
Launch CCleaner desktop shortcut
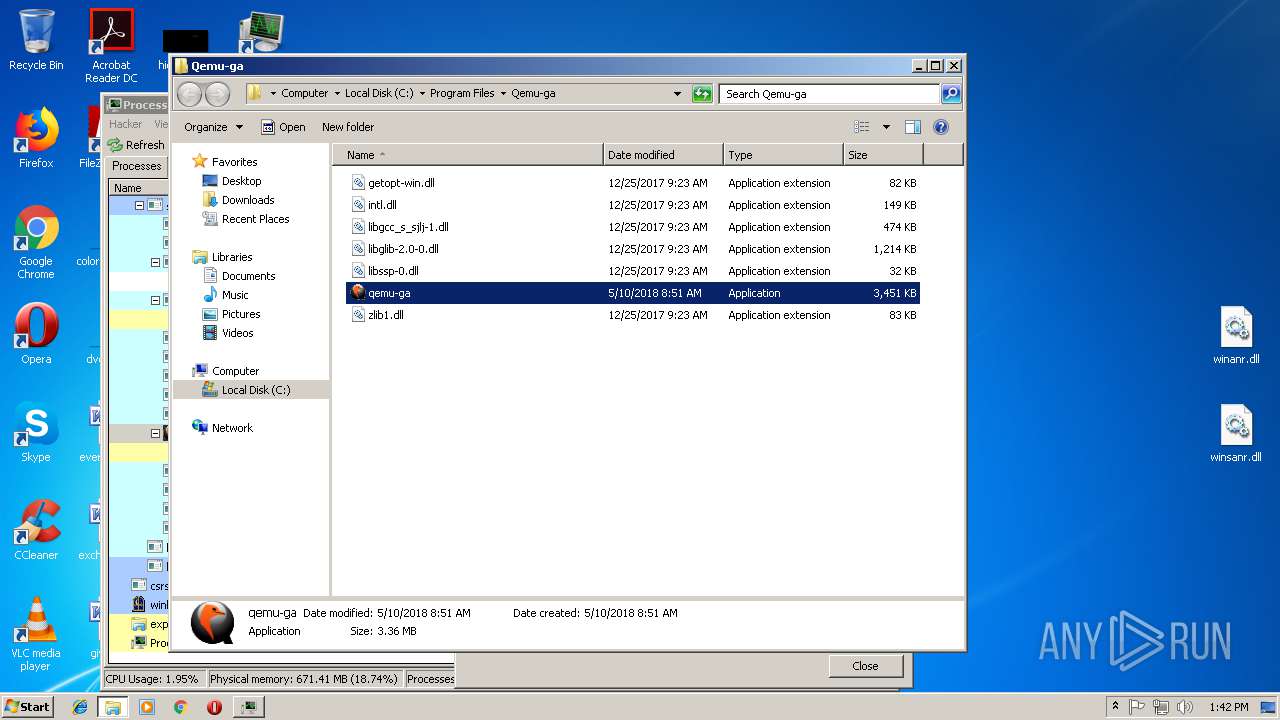click(x=36, y=530)
